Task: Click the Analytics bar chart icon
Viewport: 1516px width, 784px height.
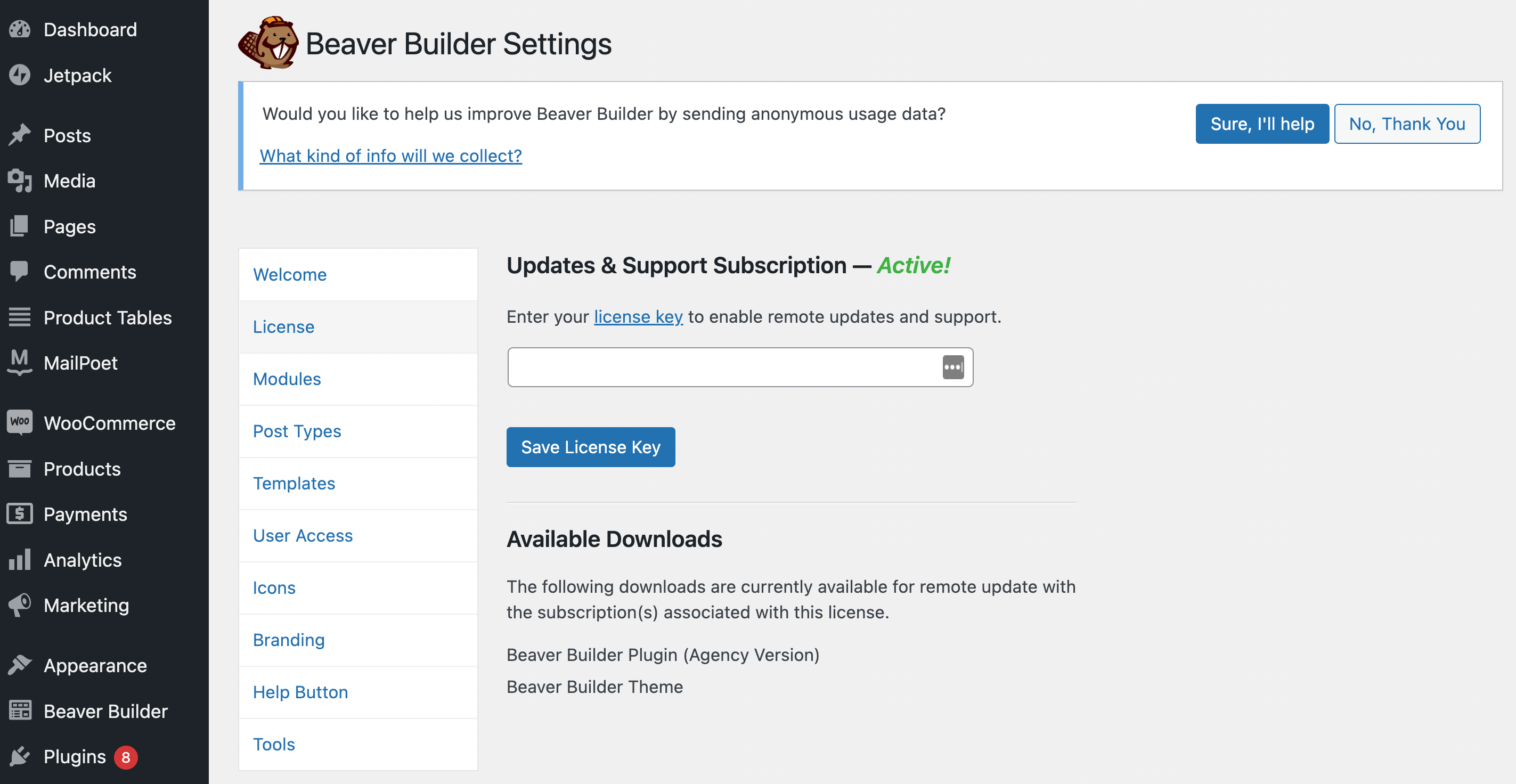Action: point(20,560)
